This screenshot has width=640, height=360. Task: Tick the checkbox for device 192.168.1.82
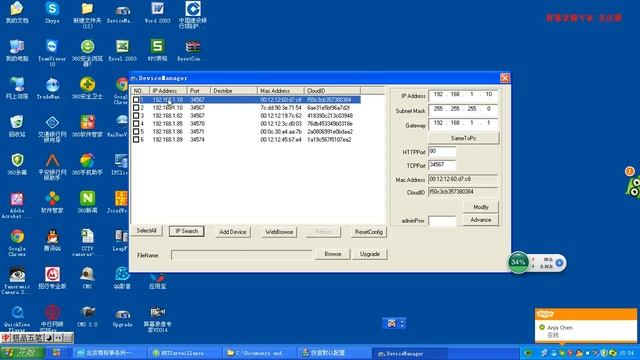tap(136, 116)
